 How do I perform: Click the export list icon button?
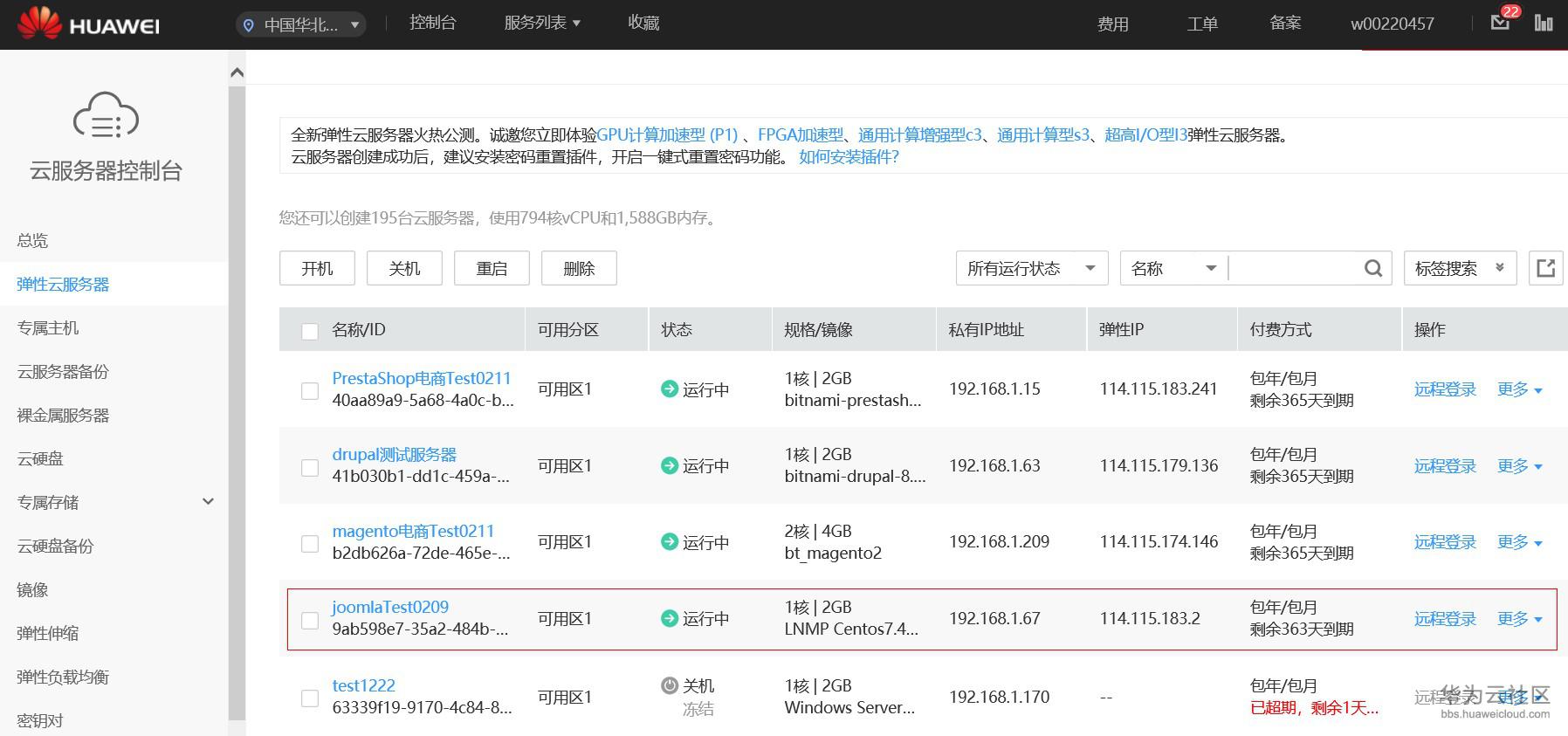click(x=1545, y=268)
